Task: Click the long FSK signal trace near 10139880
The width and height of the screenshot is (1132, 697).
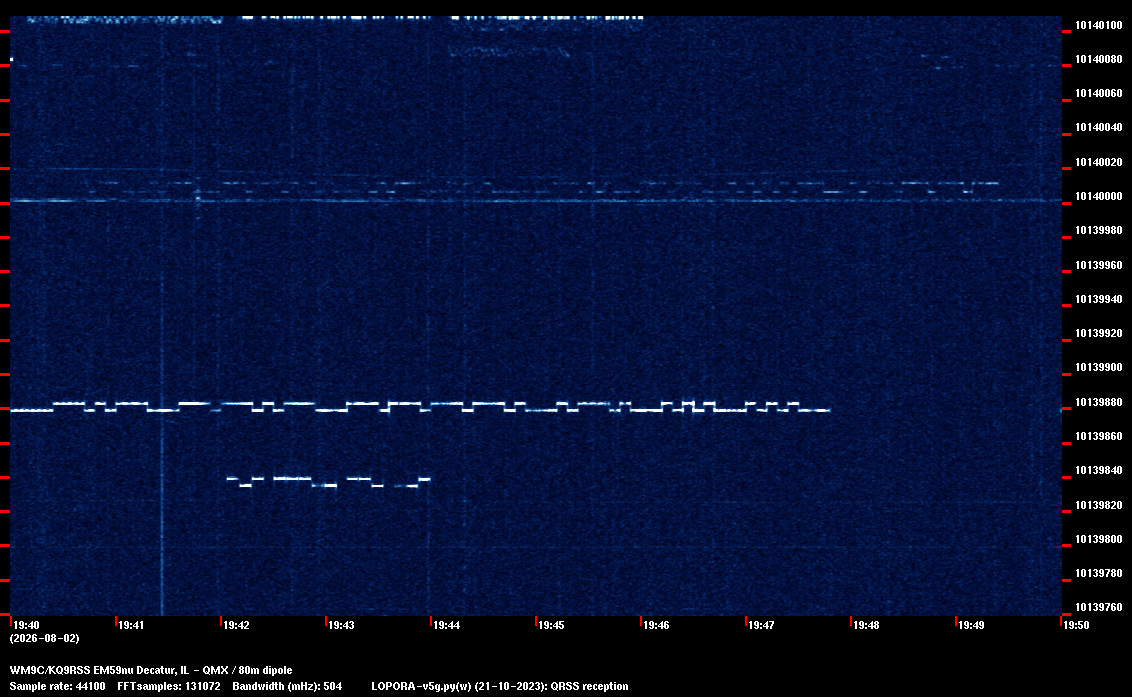Action: coord(420,406)
